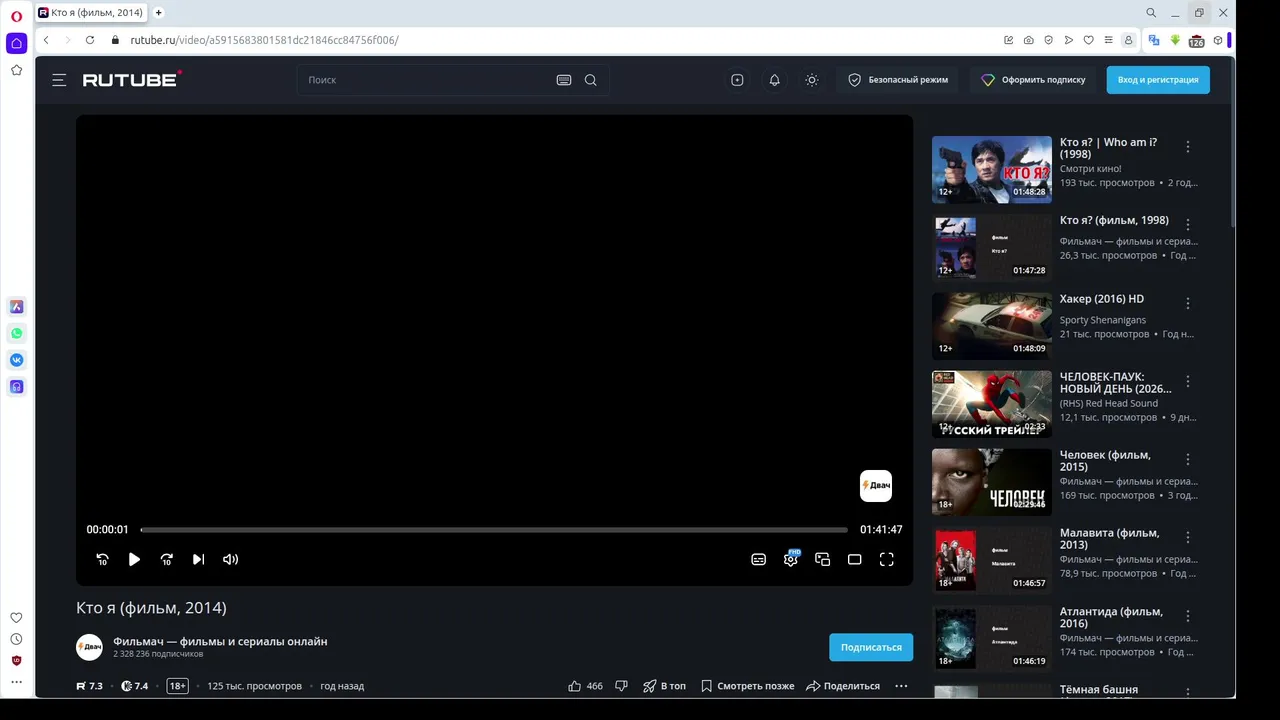1280x720 pixels.
Task: Enable Безопасный режим
Action: (x=898, y=80)
